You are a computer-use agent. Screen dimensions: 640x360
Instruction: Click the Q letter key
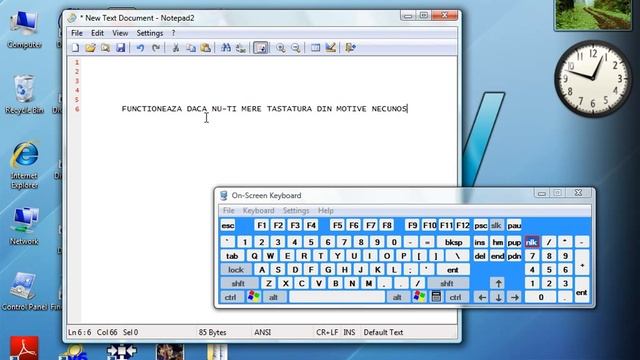pyautogui.click(x=254, y=256)
